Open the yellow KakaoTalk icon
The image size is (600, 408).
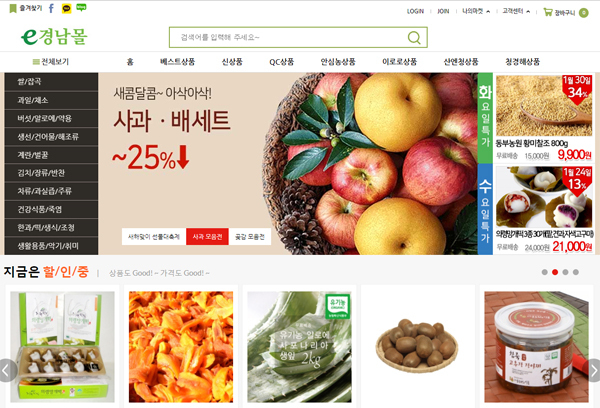coord(67,8)
